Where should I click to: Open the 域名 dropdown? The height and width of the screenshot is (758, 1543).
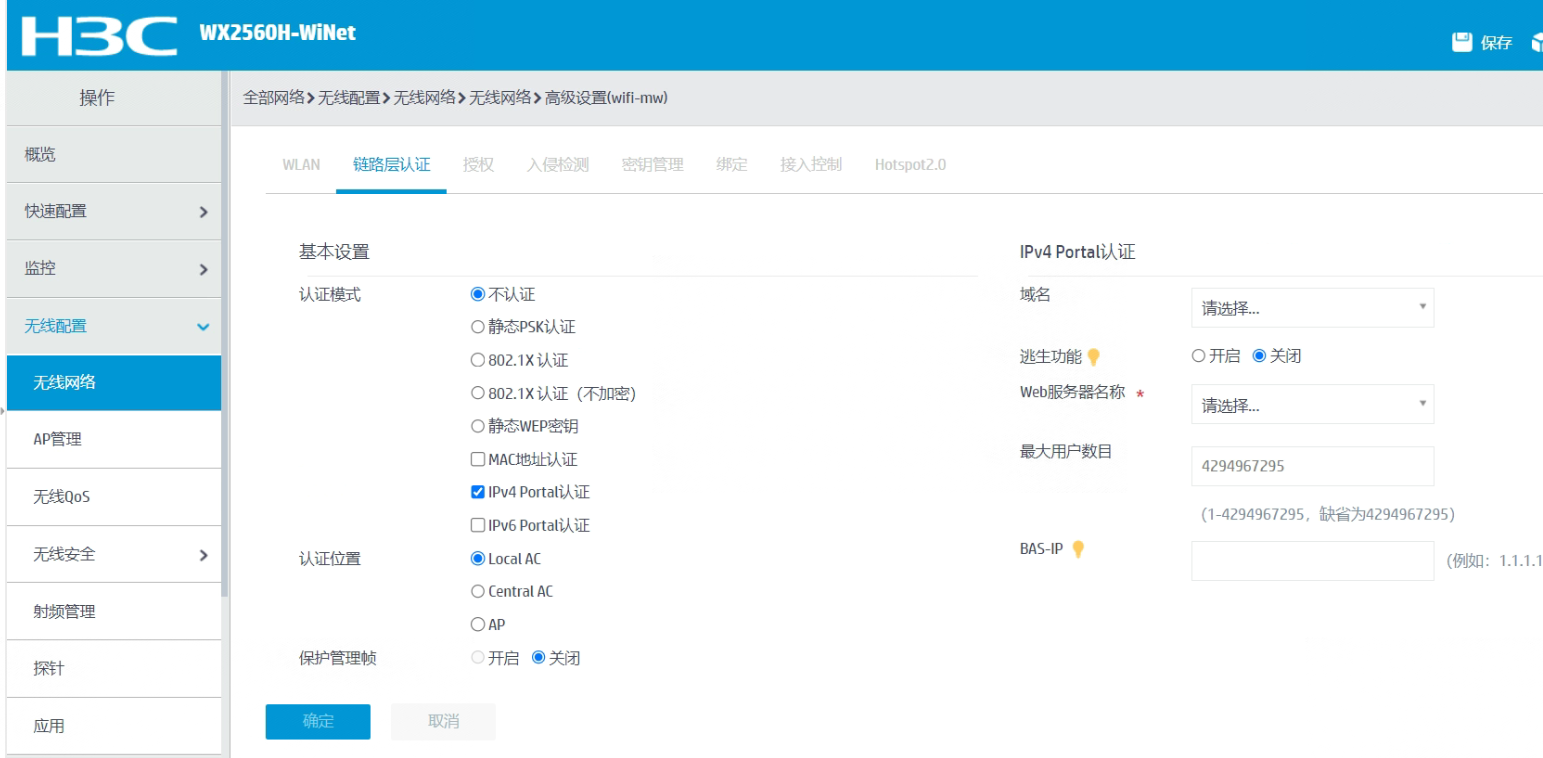[1312, 308]
